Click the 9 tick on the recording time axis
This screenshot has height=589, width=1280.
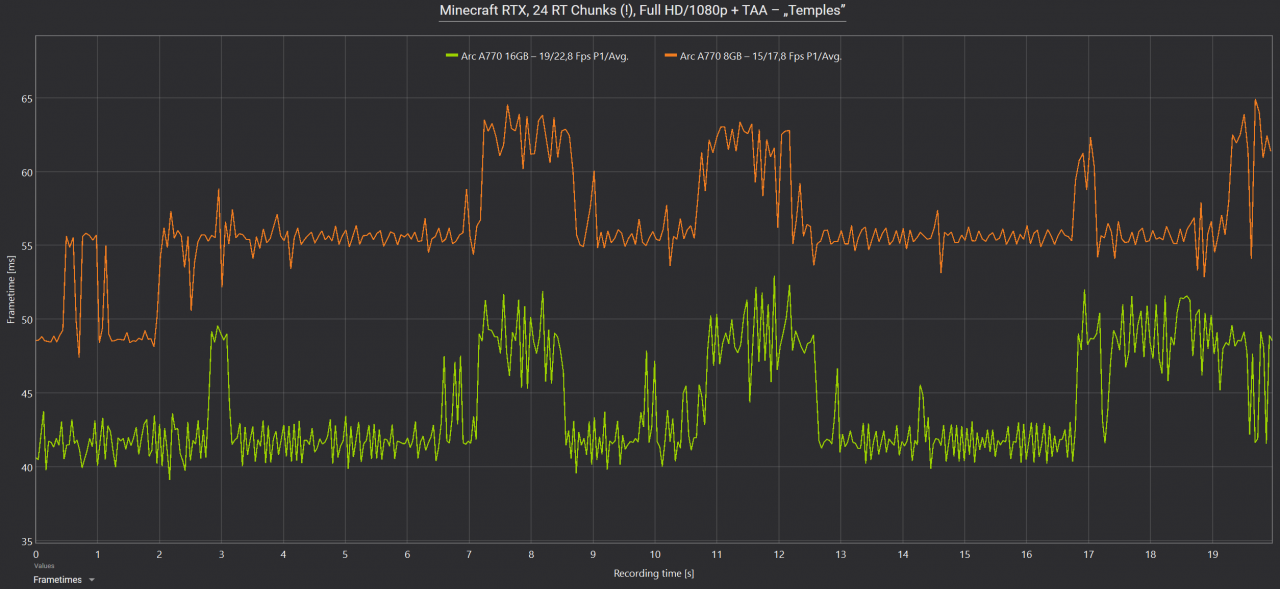point(593,553)
